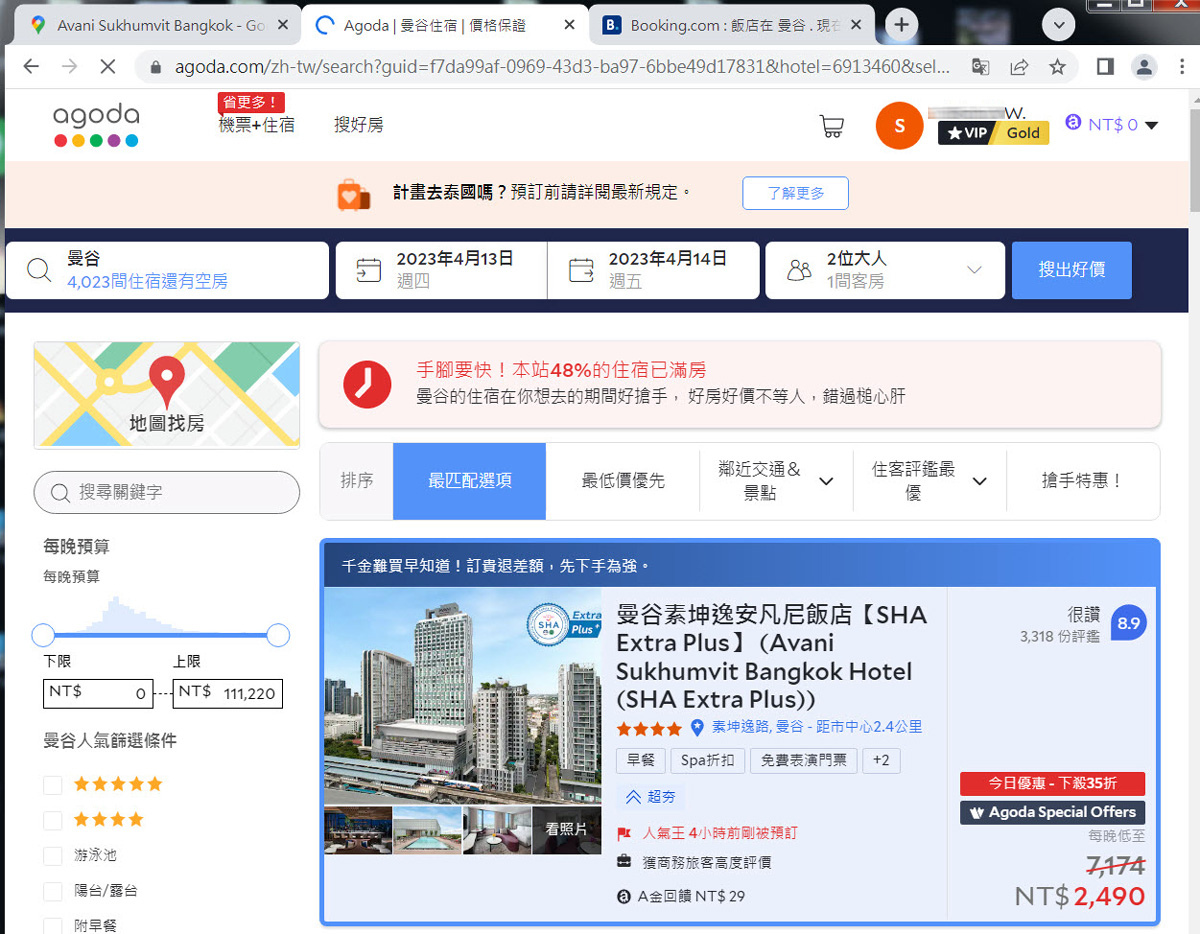Open 地圖找房 map view
This screenshot has height=934, width=1200.
click(x=167, y=395)
